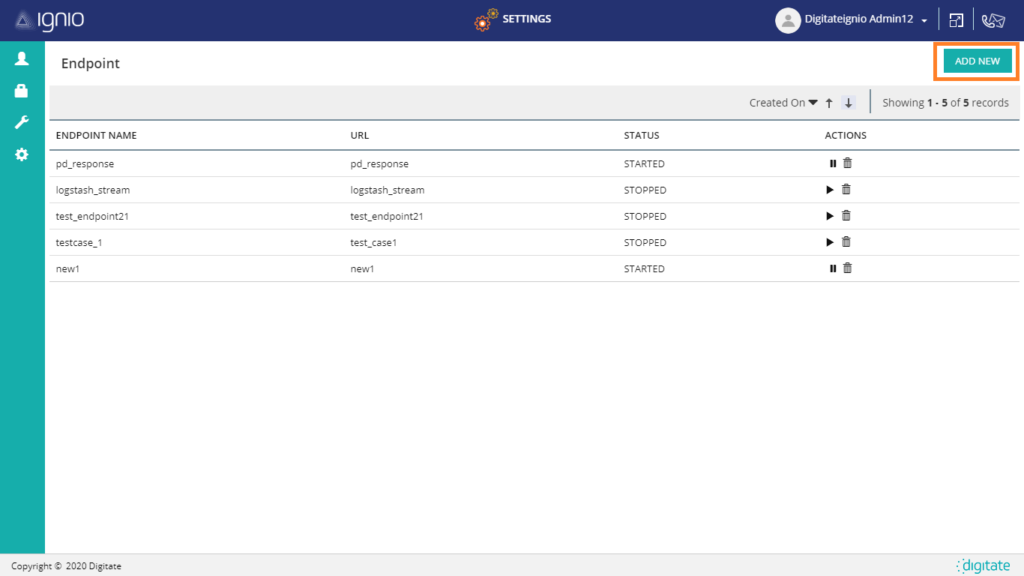Open the wrench tools sidebar icon

pos(21,123)
